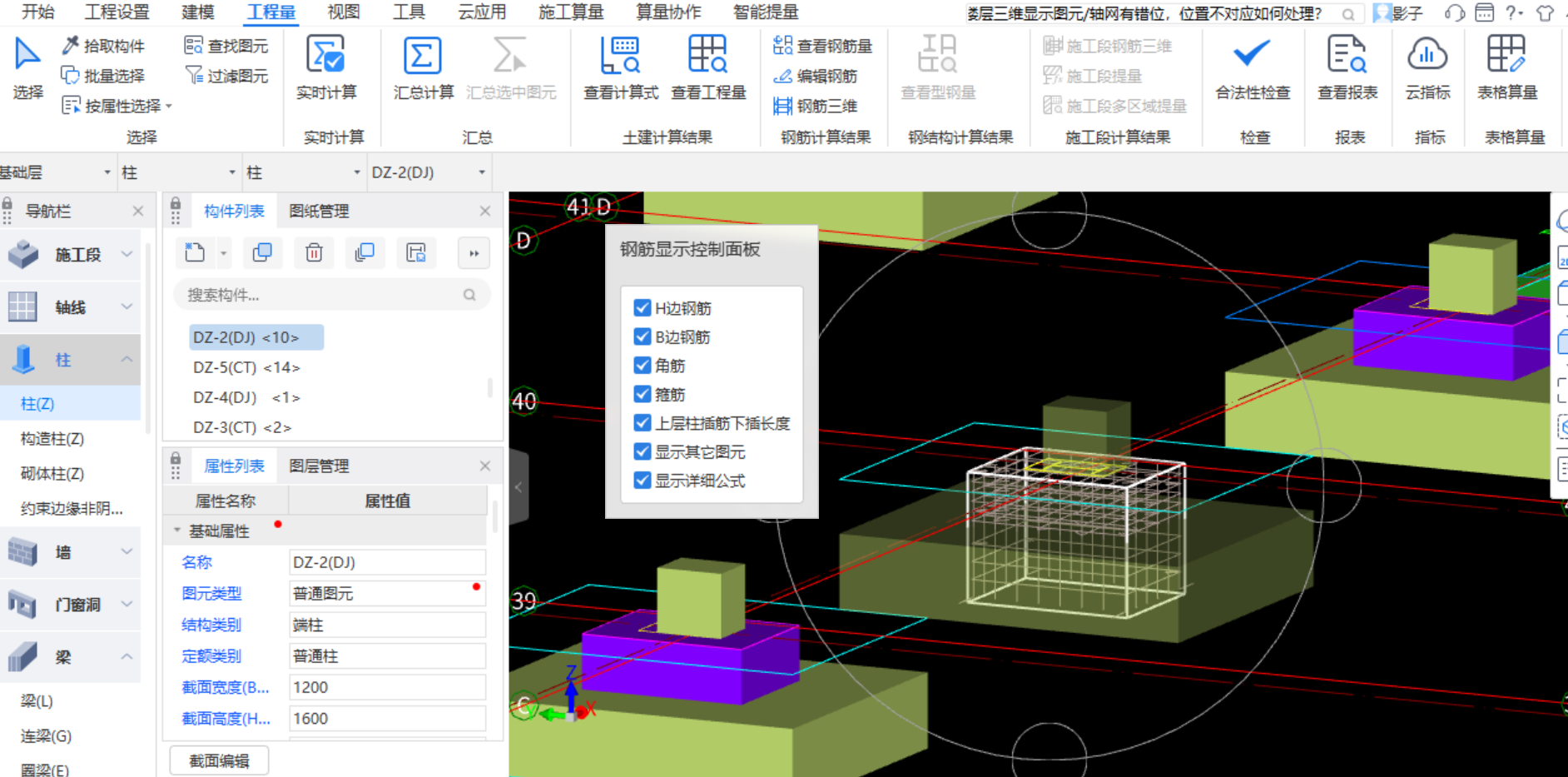
Task: Click the inter-floor copy icon in 构件列表
Action: tap(365, 252)
